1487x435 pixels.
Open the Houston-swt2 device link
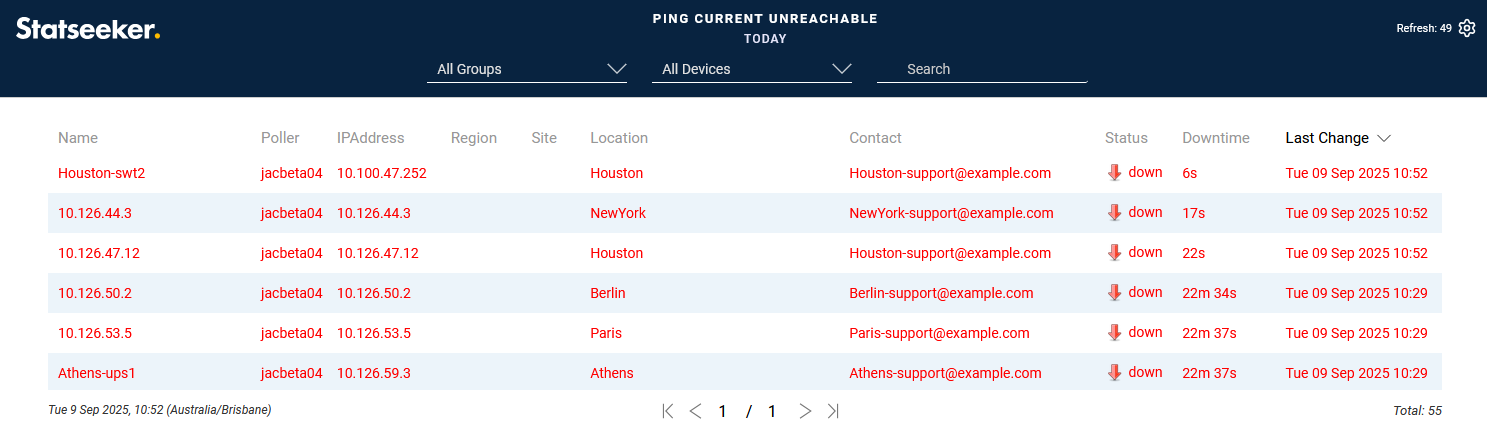[102, 173]
